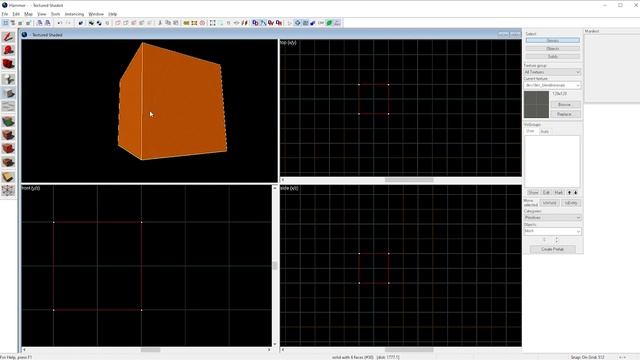Viewport: 640px width, 360px height.
Task: Select the Clipping tool
Action: 8,162
